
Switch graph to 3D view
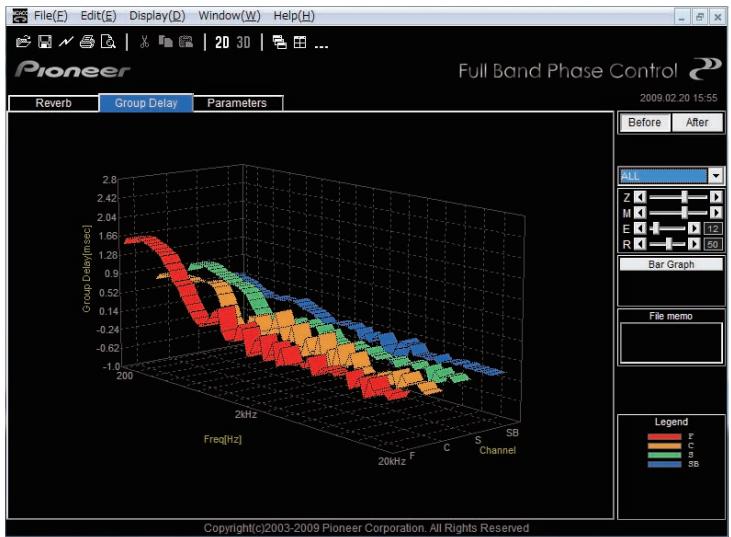coord(243,42)
